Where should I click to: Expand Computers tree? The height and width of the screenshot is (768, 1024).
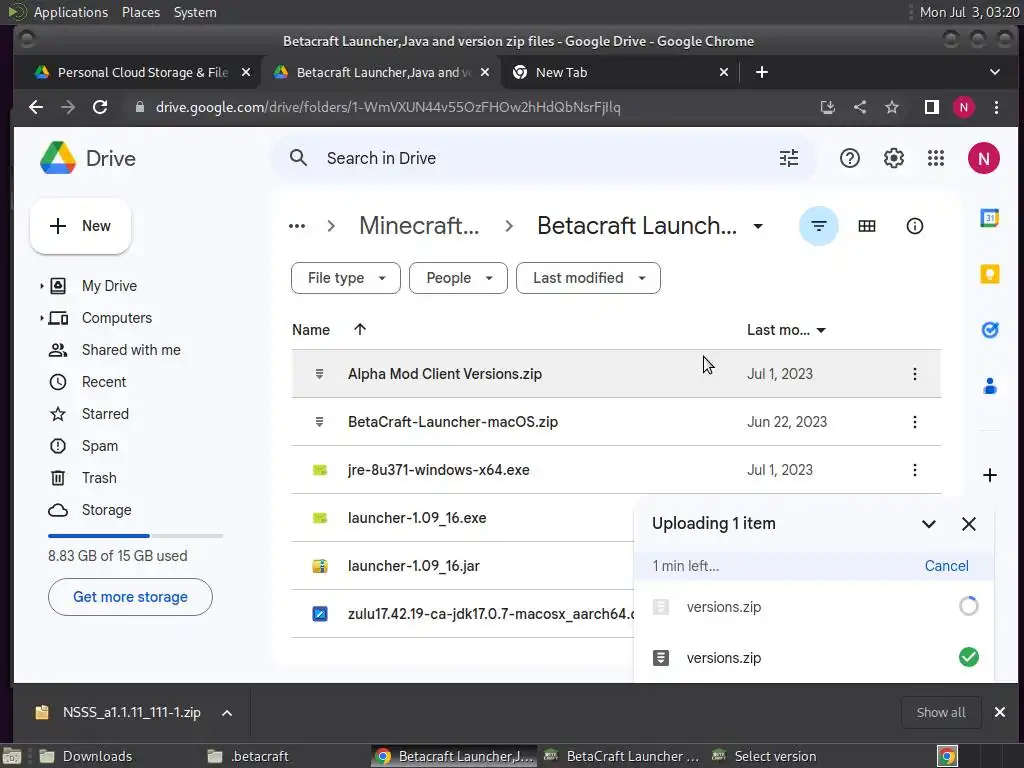(x=41, y=318)
